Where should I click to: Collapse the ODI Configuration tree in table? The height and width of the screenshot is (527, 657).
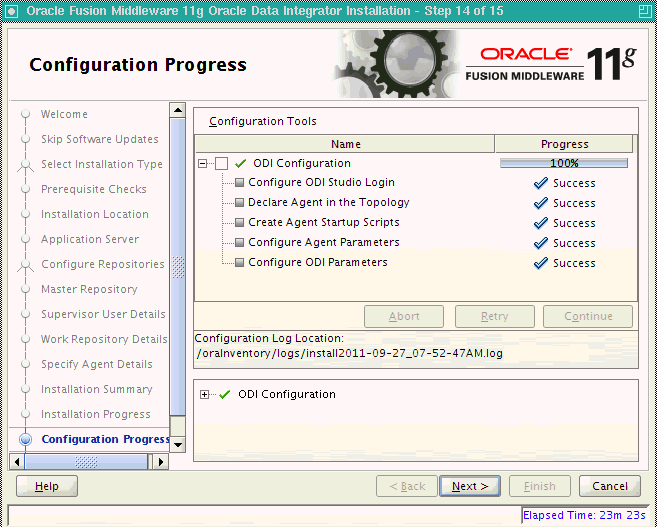(202, 163)
